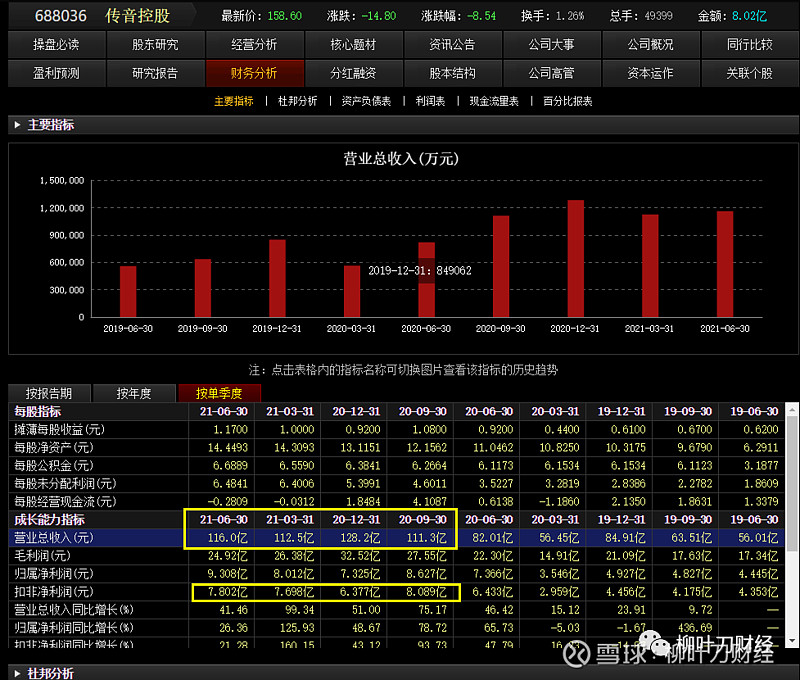Open the 核心题材 tab
The height and width of the screenshot is (680, 800).
point(354,45)
